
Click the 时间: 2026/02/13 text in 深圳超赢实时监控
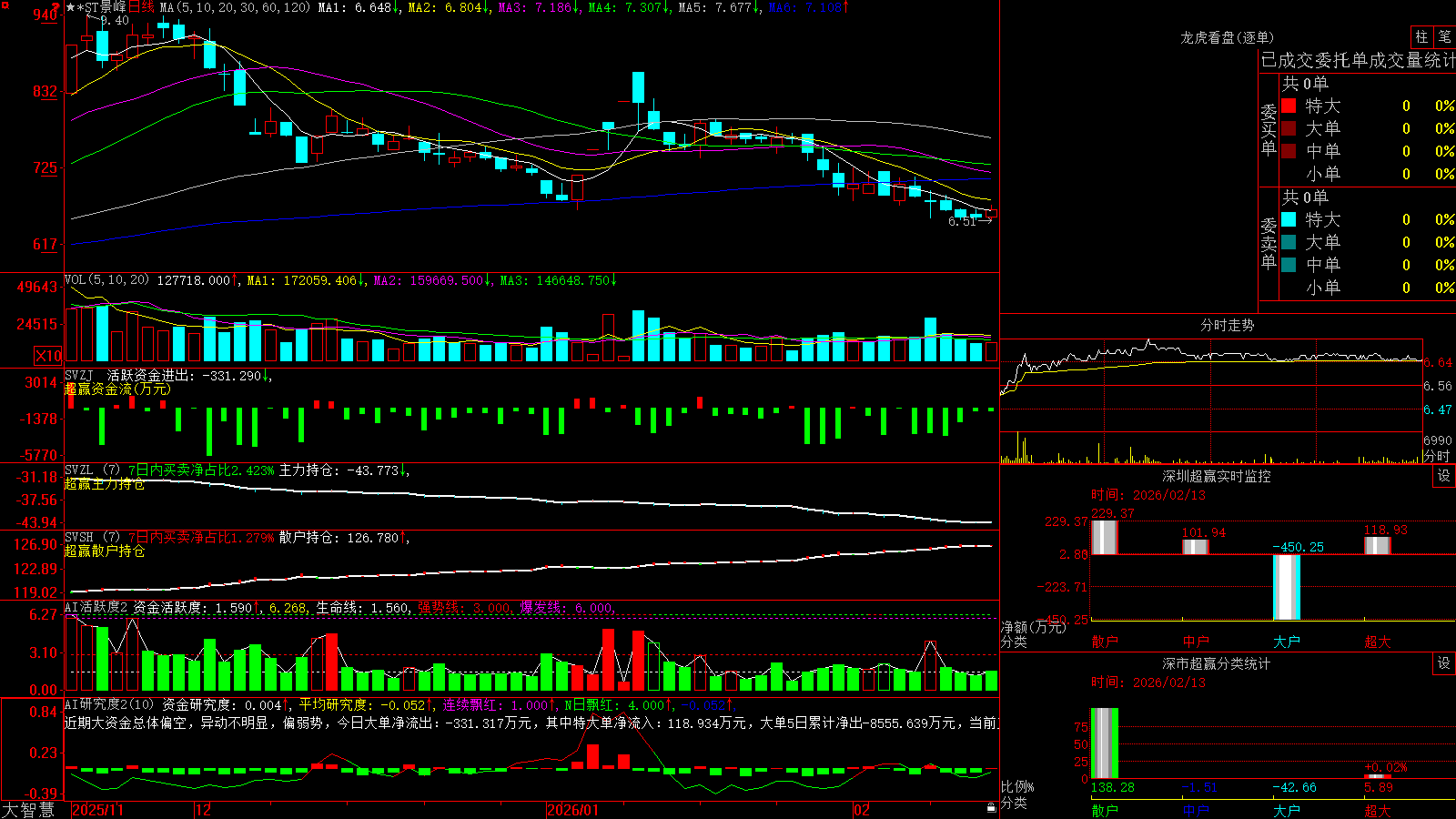1148,495
